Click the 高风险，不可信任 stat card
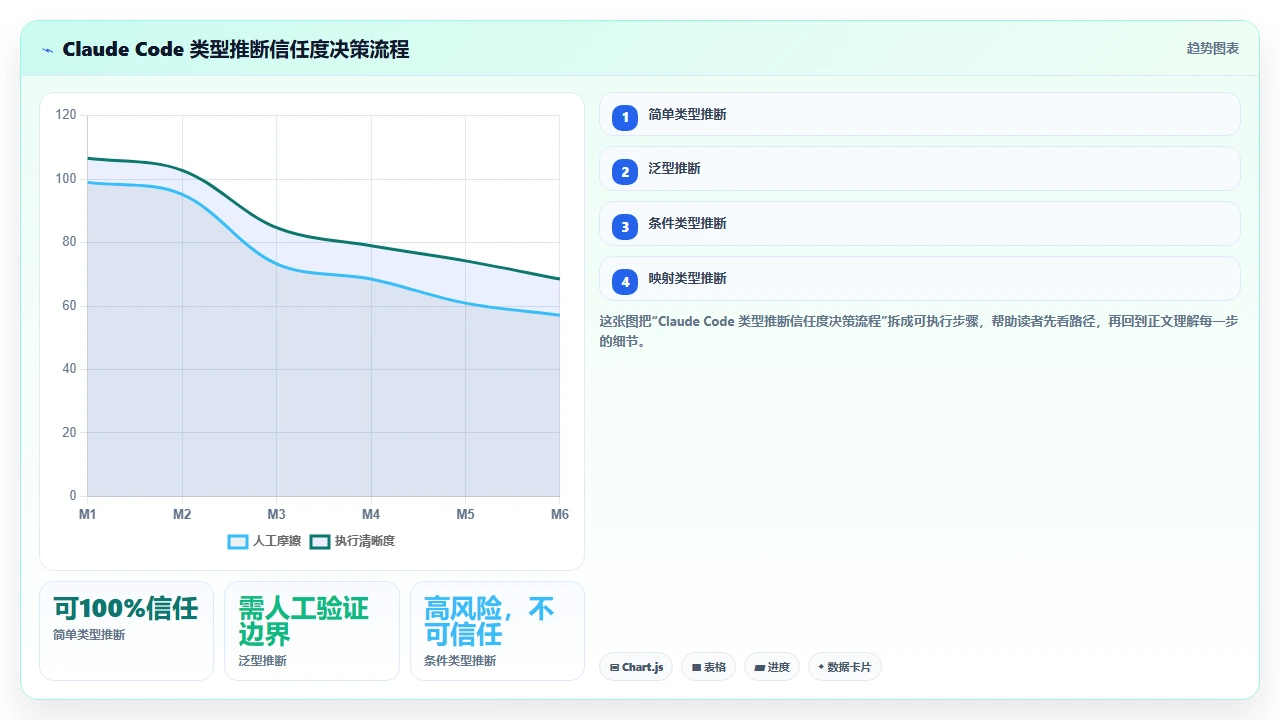Viewport: 1280px width, 720px height. 497,631
